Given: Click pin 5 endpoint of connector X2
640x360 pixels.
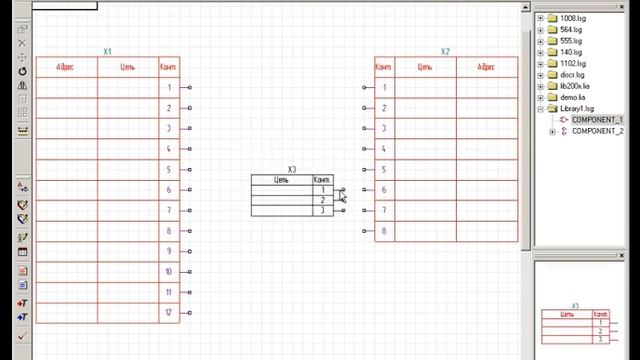Looking at the screenshot, I should 364,169.
